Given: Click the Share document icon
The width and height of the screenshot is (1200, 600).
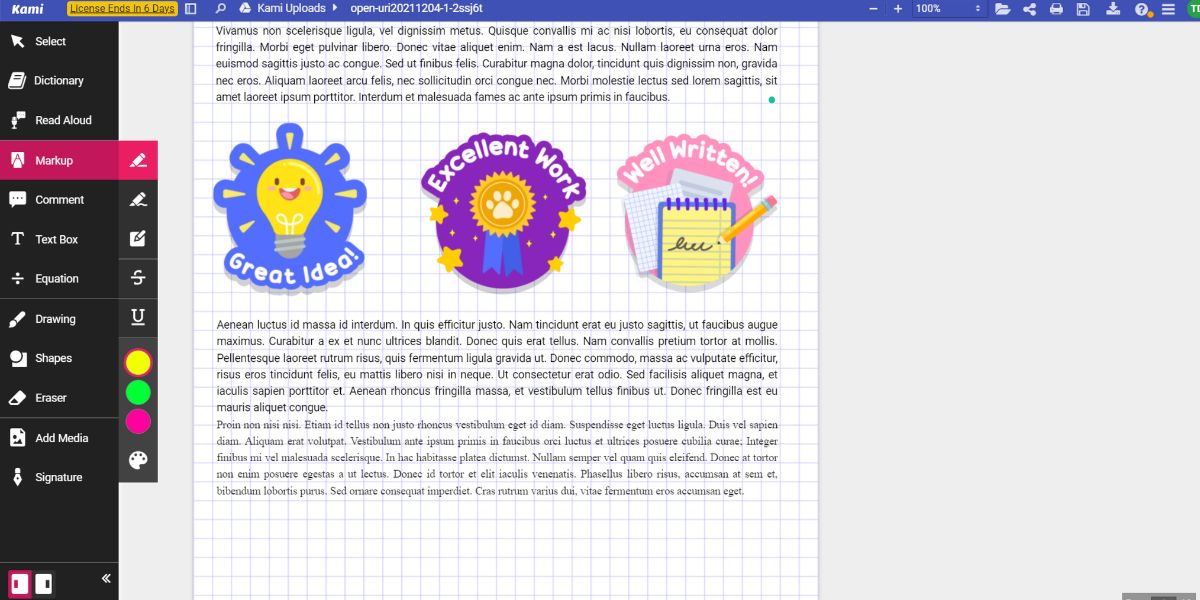Looking at the screenshot, I should (x=1030, y=9).
